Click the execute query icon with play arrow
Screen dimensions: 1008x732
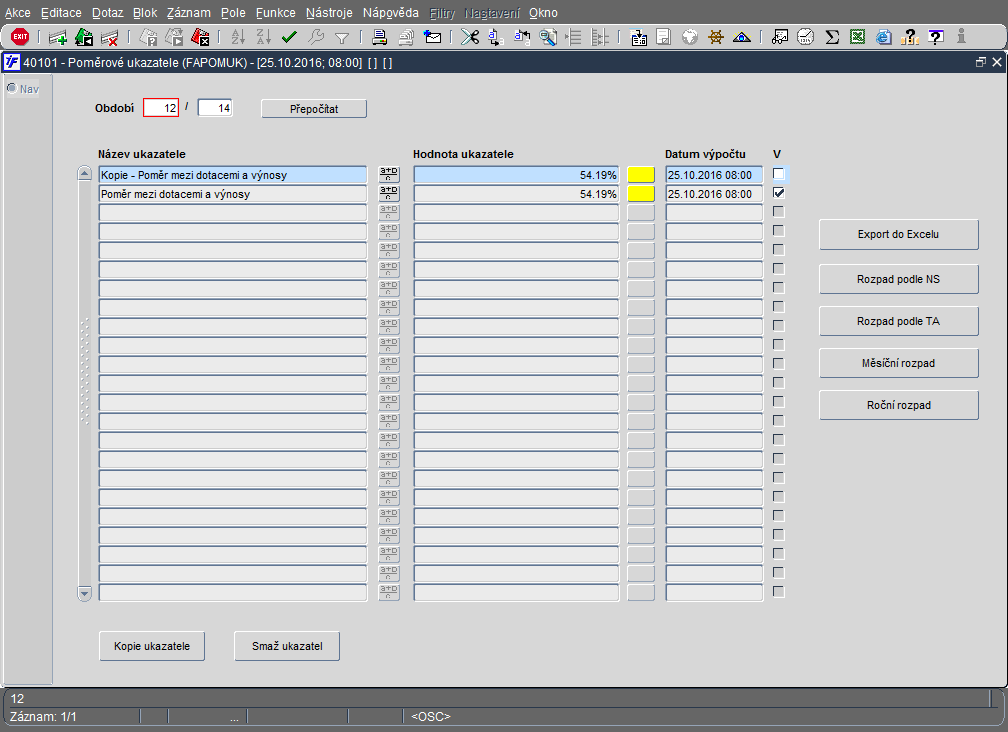pos(174,37)
